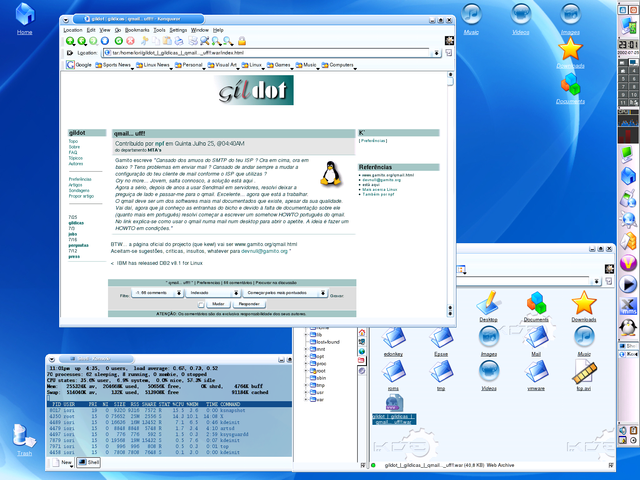Click the Mudar button
This screenshot has height=480, width=640.
point(218,304)
